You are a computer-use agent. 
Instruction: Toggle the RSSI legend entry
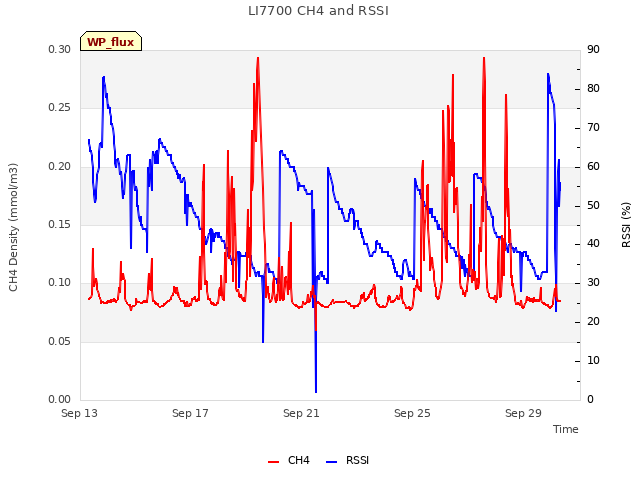pyautogui.click(x=347, y=460)
